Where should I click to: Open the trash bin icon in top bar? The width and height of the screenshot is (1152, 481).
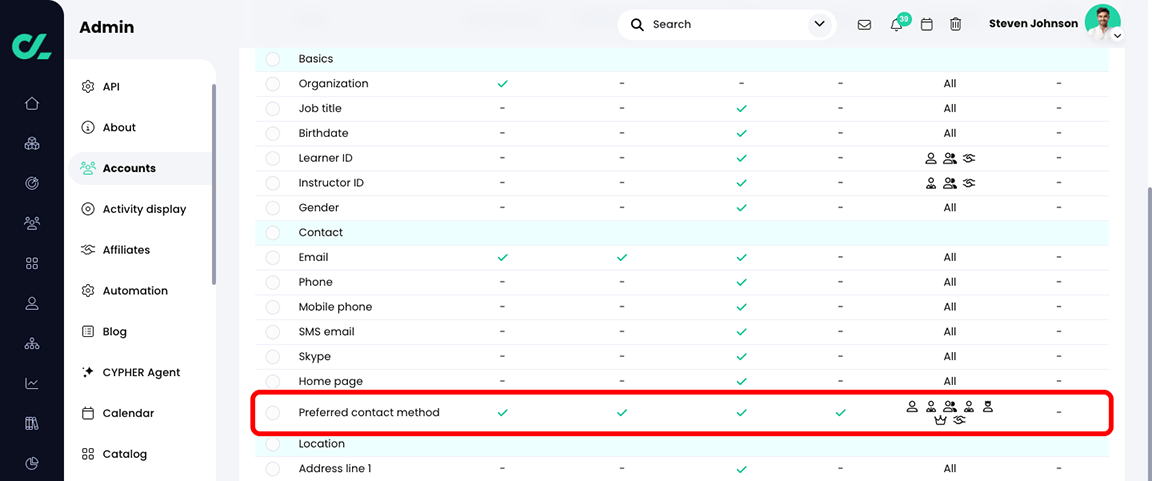[x=955, y=24]
